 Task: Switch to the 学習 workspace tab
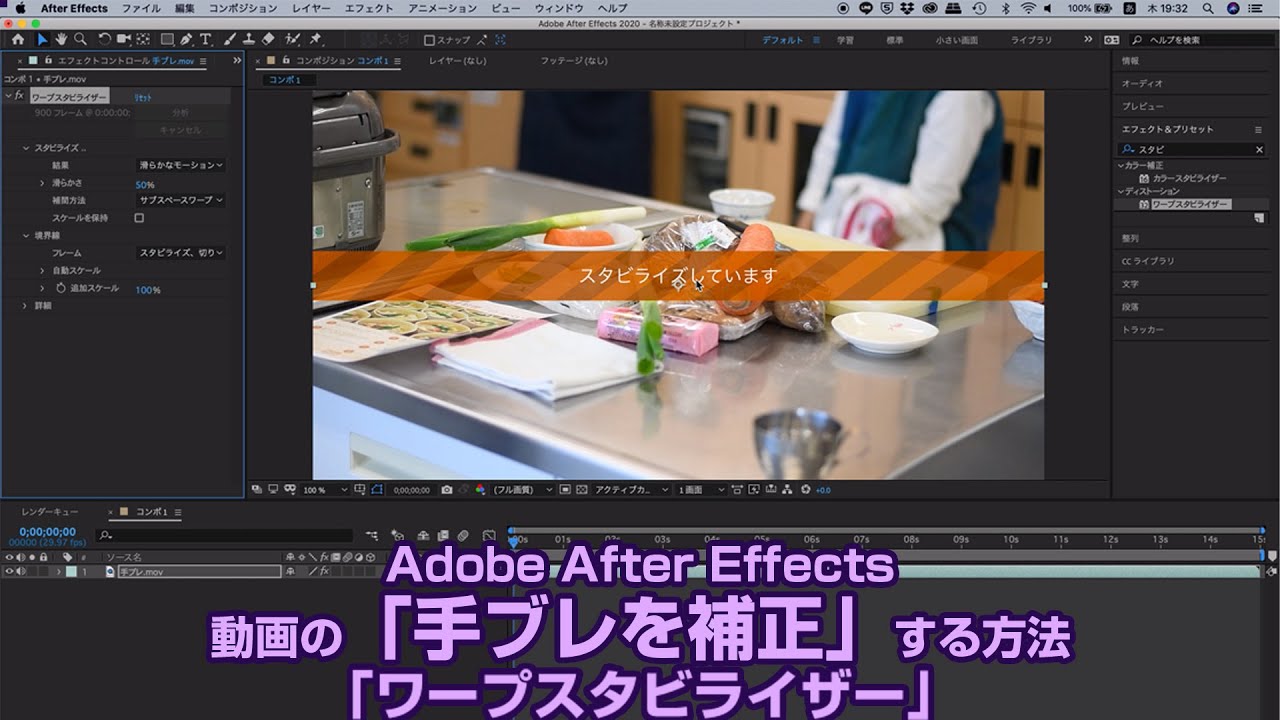(x=845, y=40)
